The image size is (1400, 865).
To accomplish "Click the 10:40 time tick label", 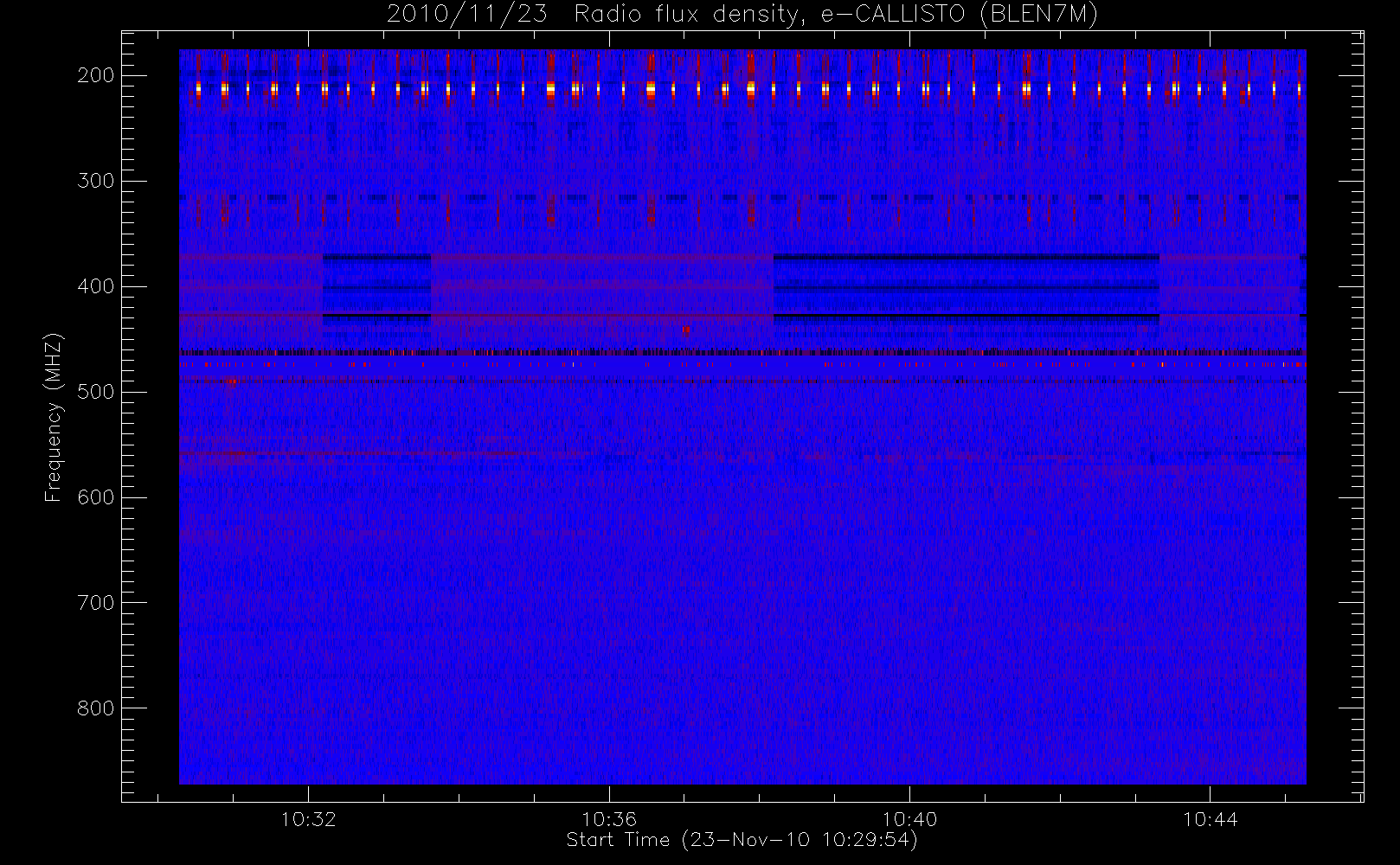I will click(909, 819).
